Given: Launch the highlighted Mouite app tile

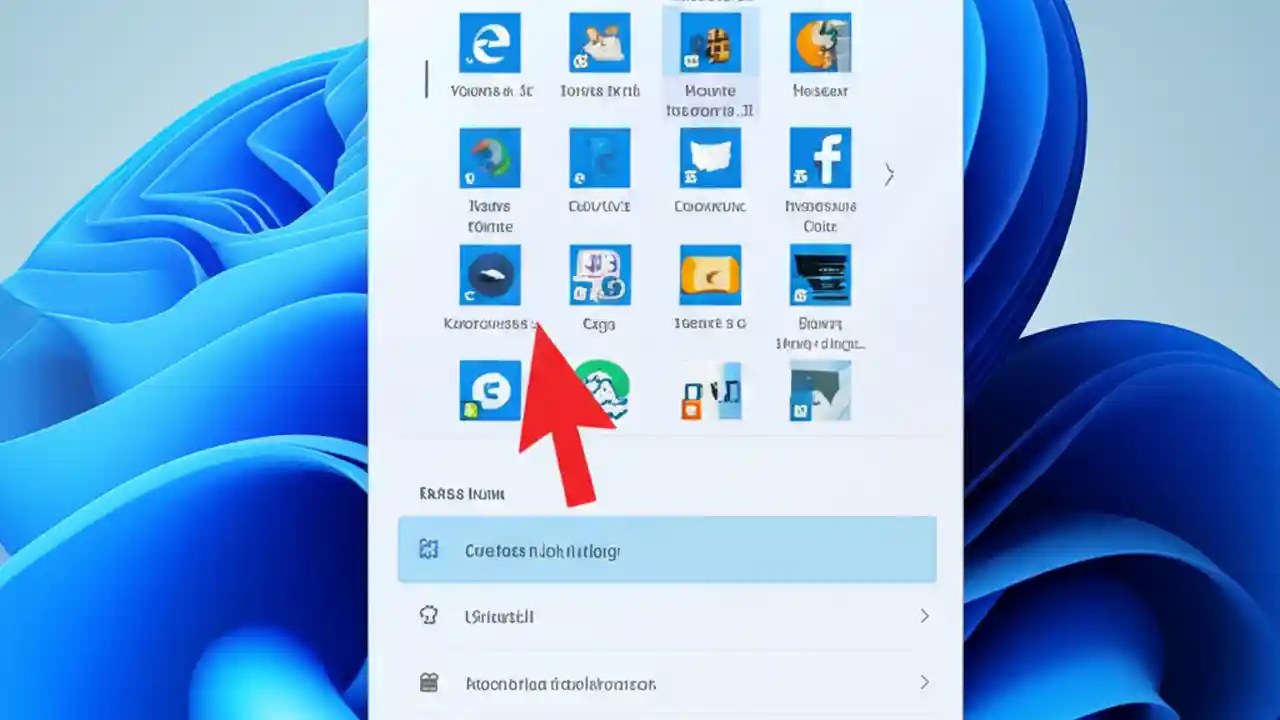Looking at the screenshot, I should tap(710, 43).
